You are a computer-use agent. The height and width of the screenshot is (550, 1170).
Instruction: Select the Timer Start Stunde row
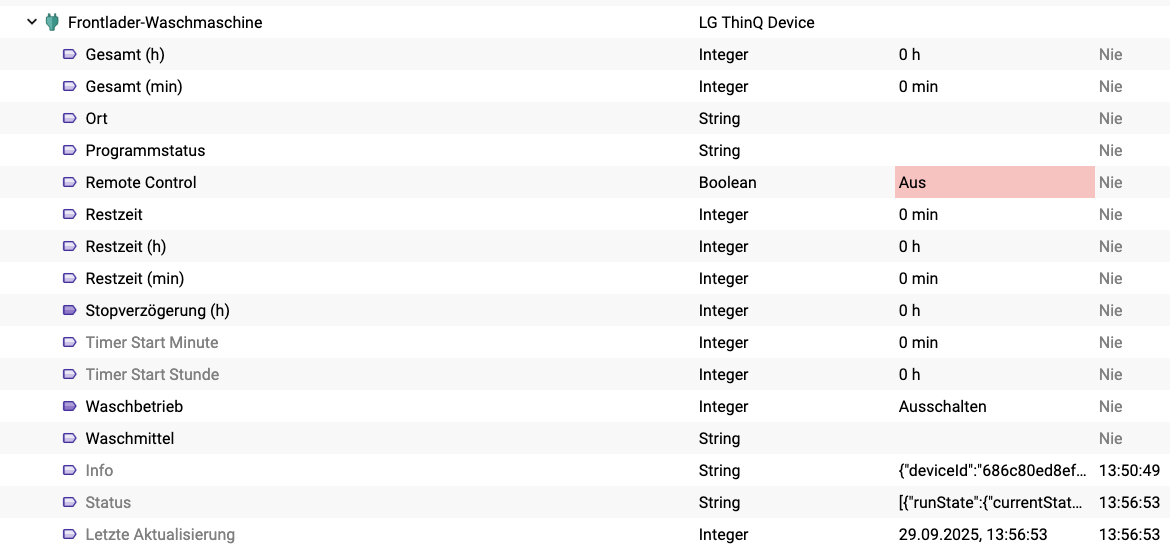pyautogui.click(x=152, y=375)
